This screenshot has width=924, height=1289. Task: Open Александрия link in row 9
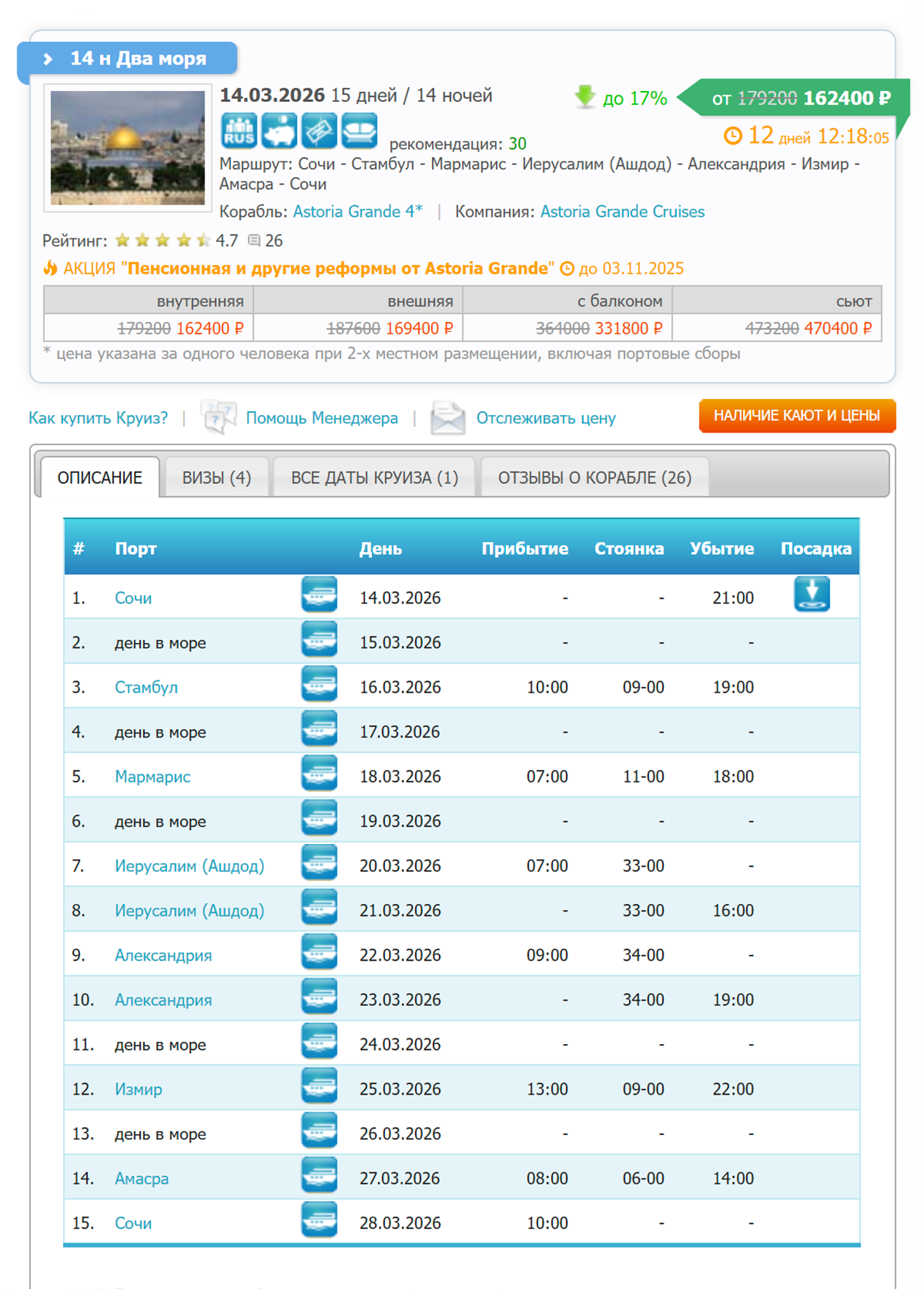[164, 955]
